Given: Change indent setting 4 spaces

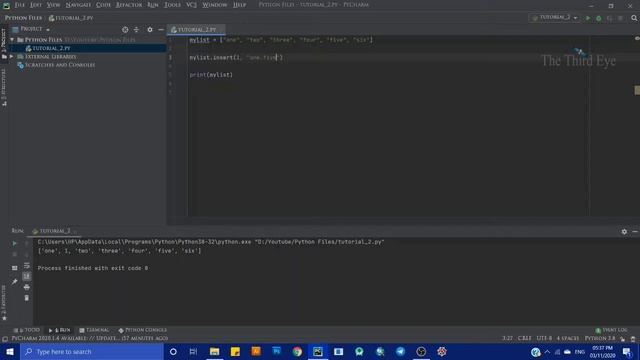Looking at the screenshot, I should 568,338.
